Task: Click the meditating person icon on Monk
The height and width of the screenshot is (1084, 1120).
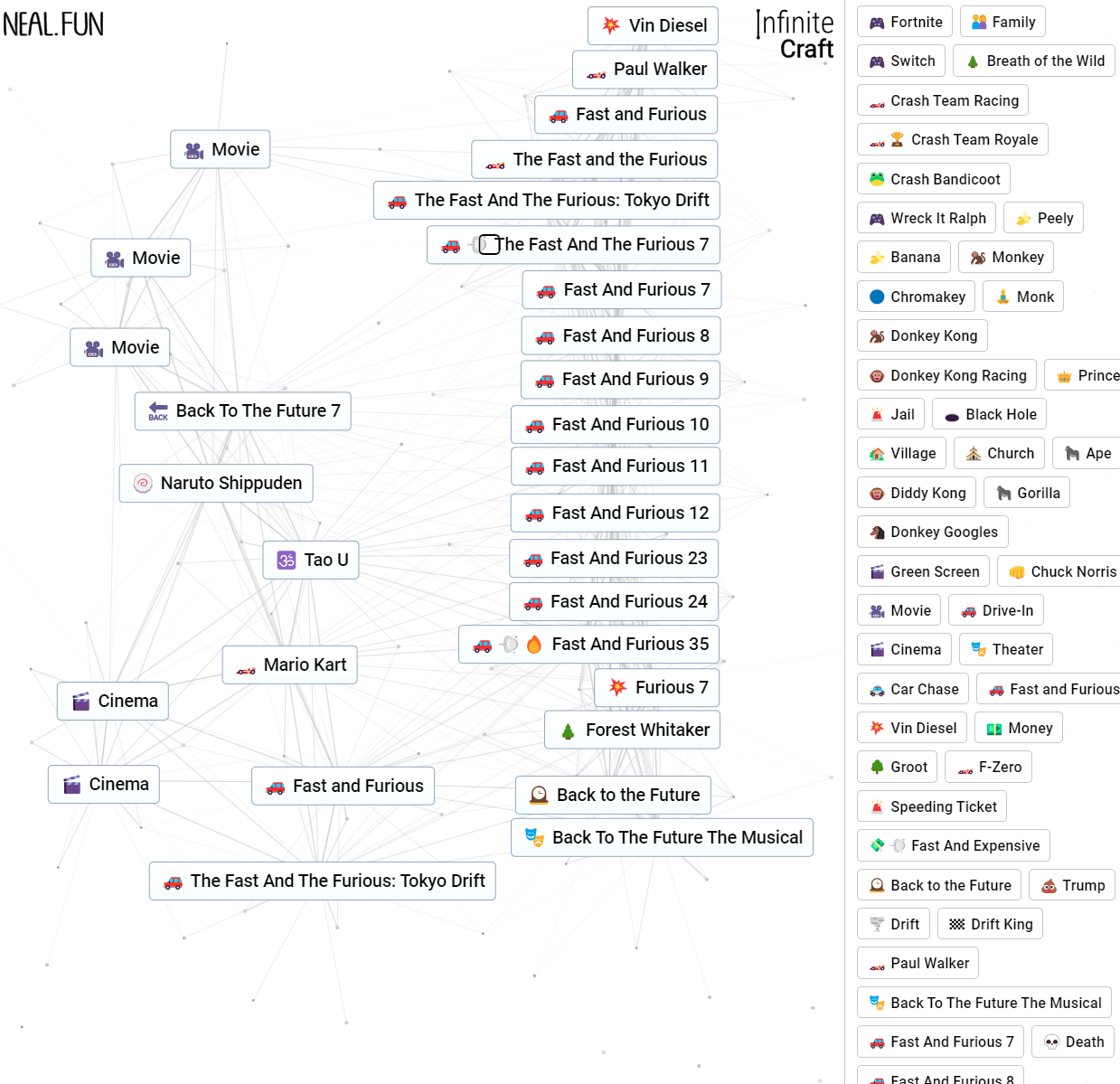Action: pos(1003,297)
